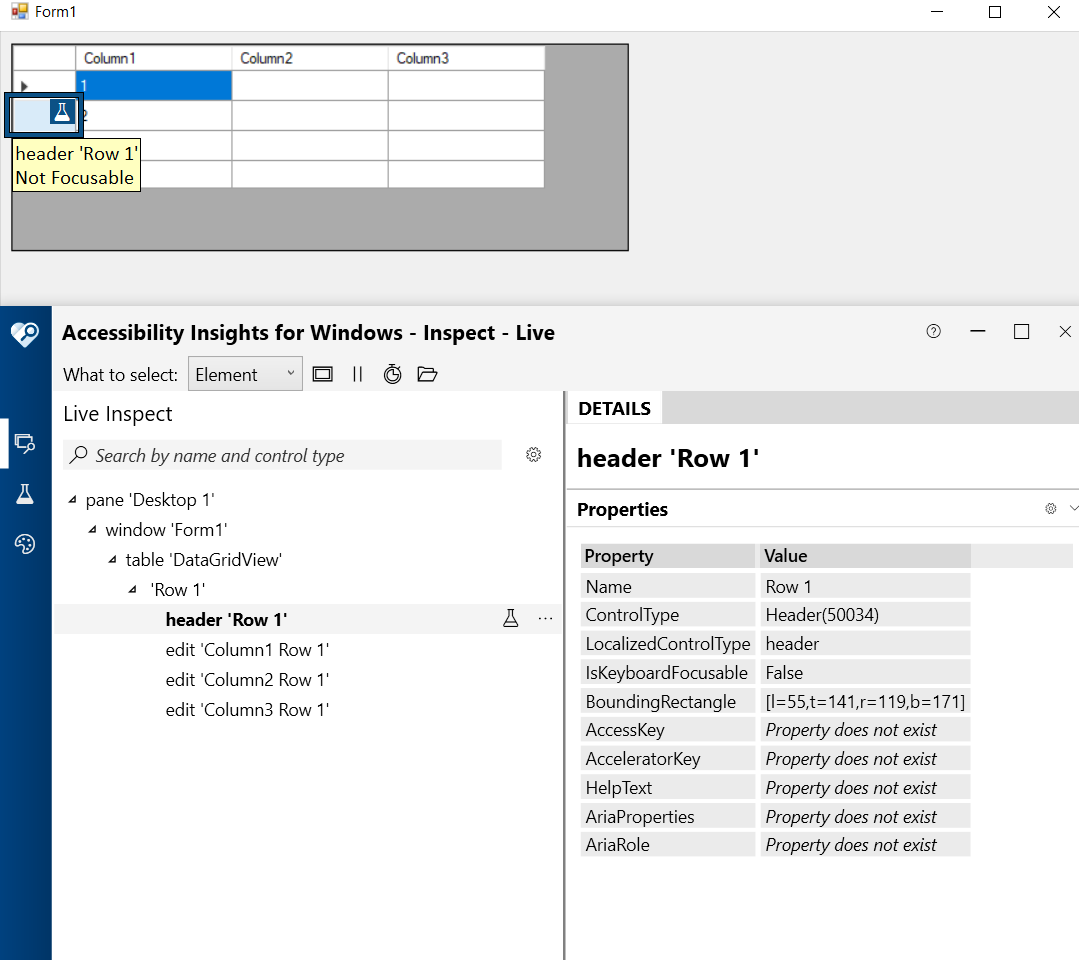Click the Accessibility Insights heart logo icon
The width and height of the screenshot is (1079, 960).
25,334
